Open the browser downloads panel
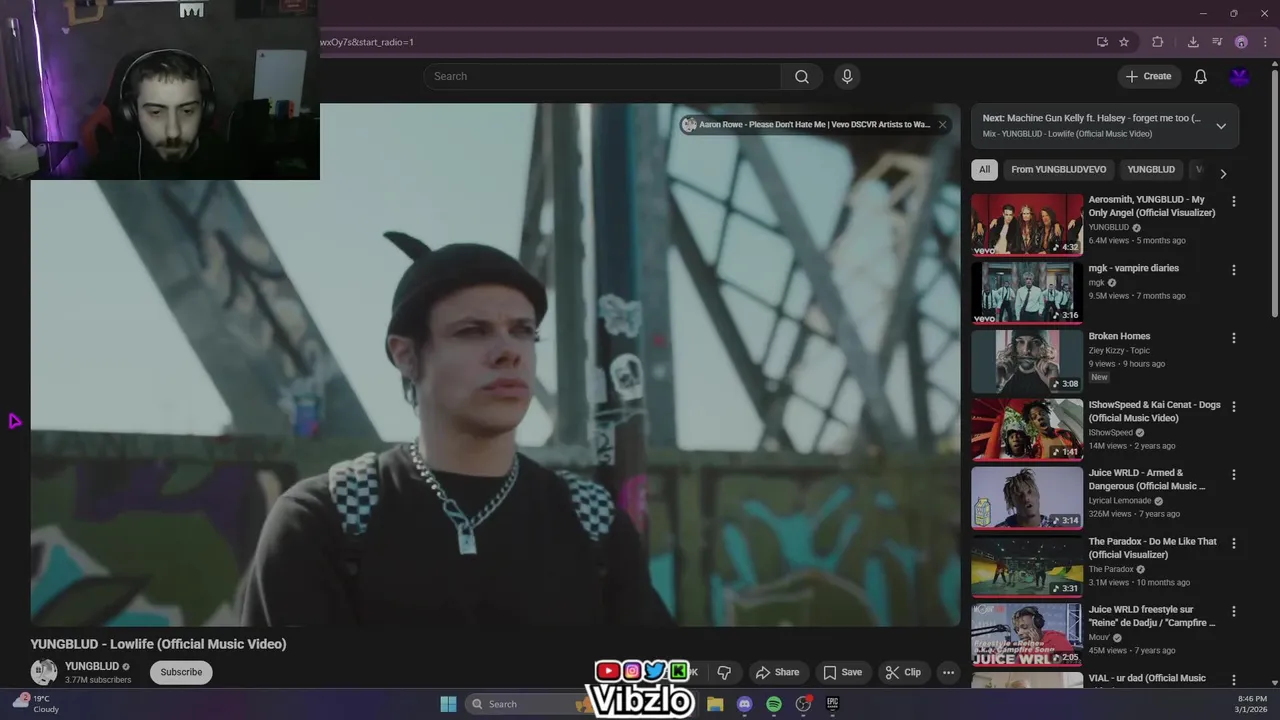 [x=1193, y=42]
